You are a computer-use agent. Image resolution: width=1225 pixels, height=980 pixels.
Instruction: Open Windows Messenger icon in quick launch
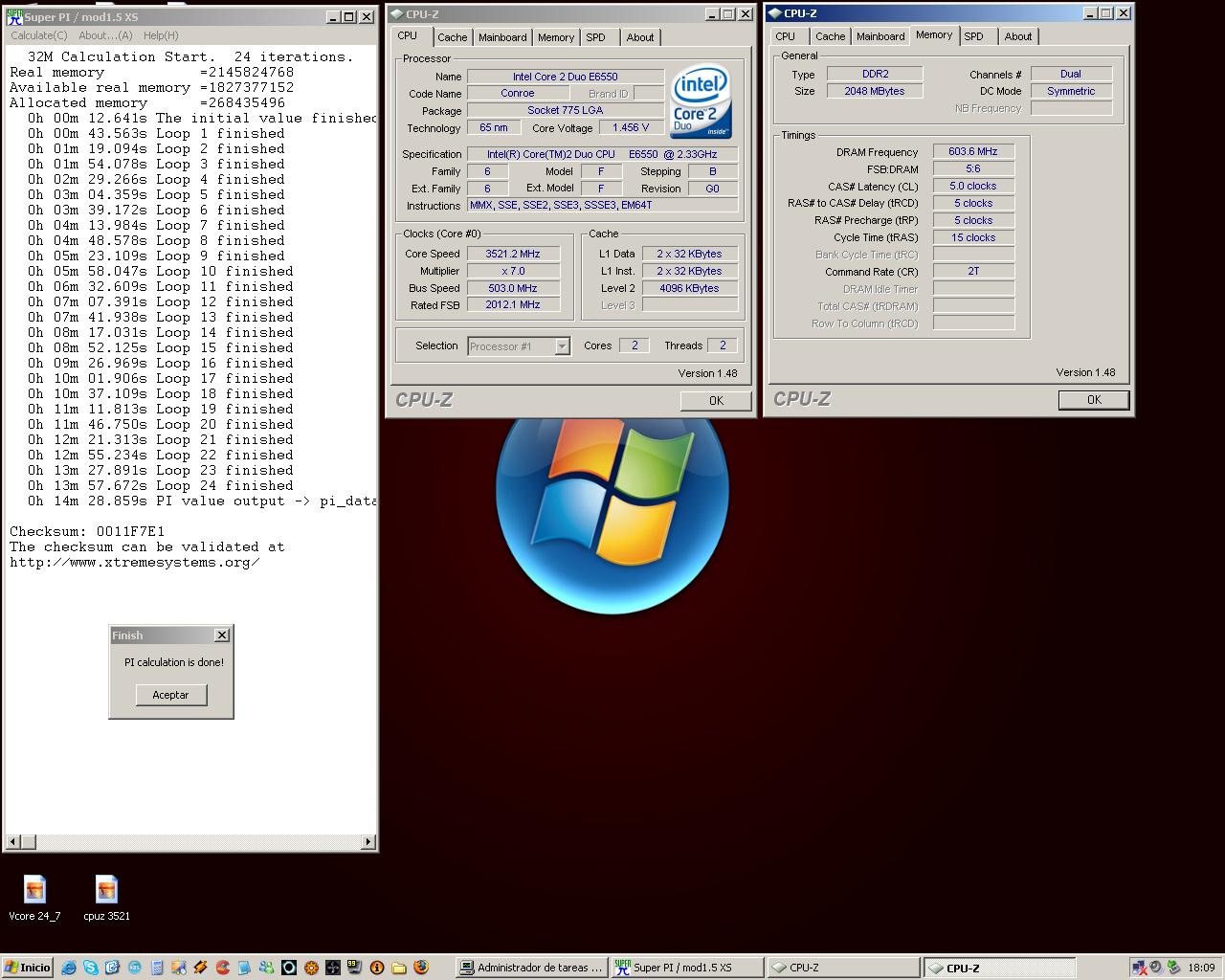[x=265, y=968]
